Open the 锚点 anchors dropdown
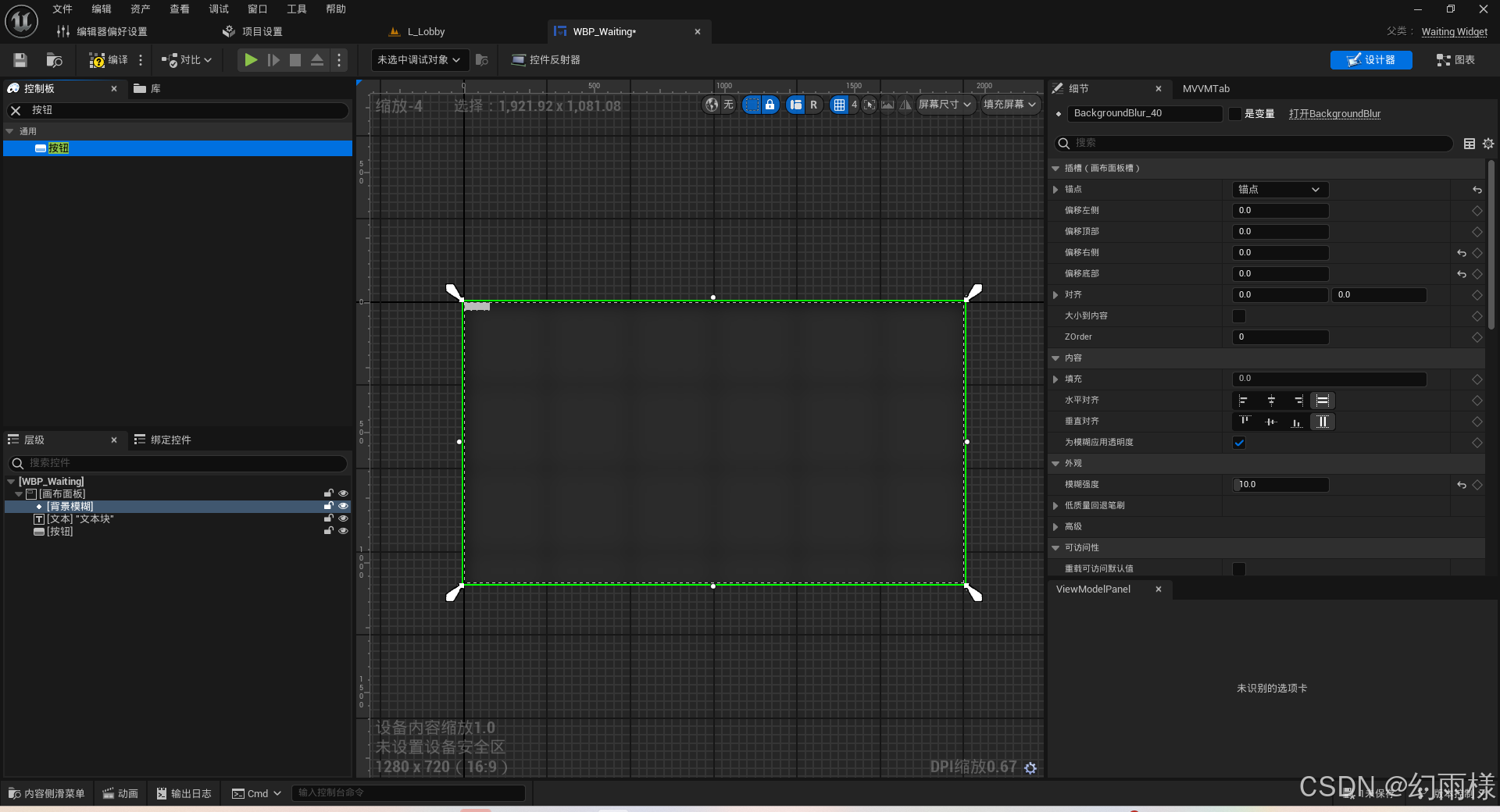1500x812 pixels. [1280, 190]
